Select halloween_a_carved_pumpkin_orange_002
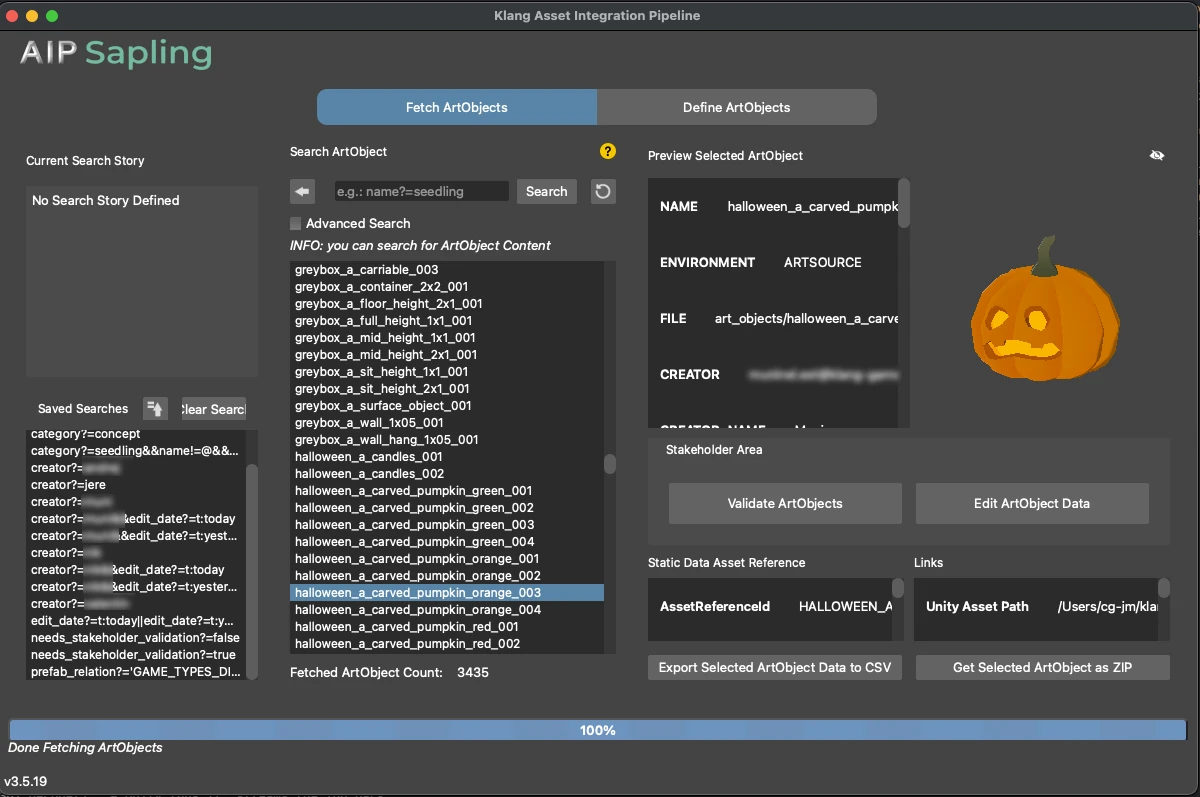The height and width of the screenshot is (797, 1200). 447,576
